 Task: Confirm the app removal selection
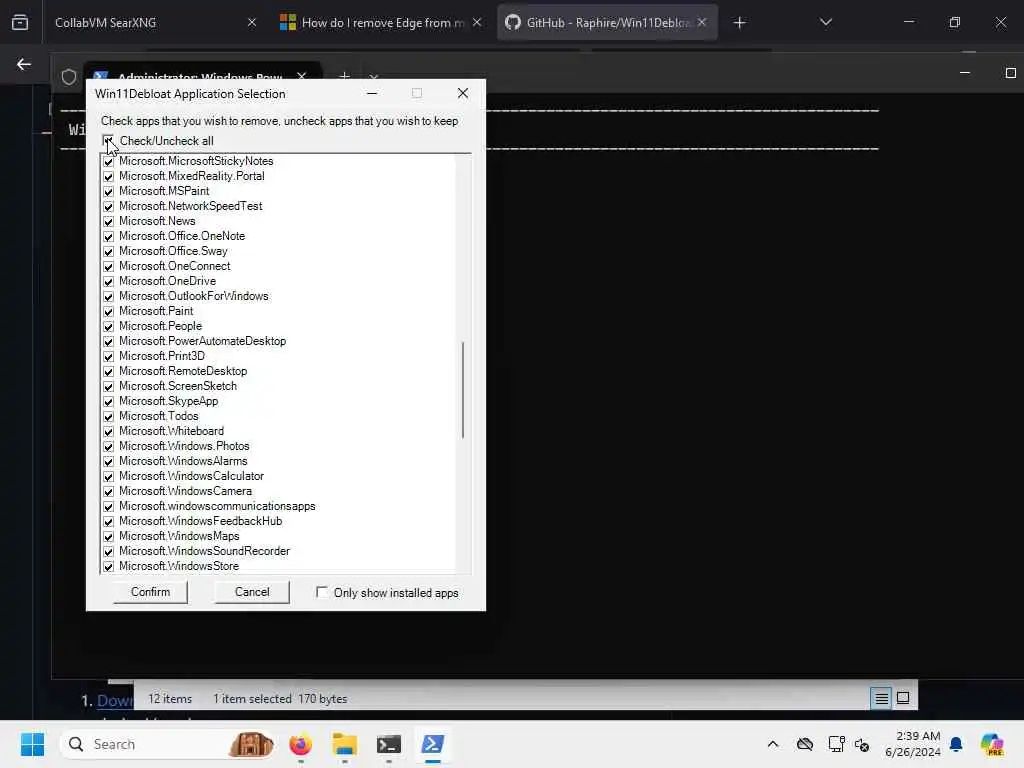tap(150, 592)
